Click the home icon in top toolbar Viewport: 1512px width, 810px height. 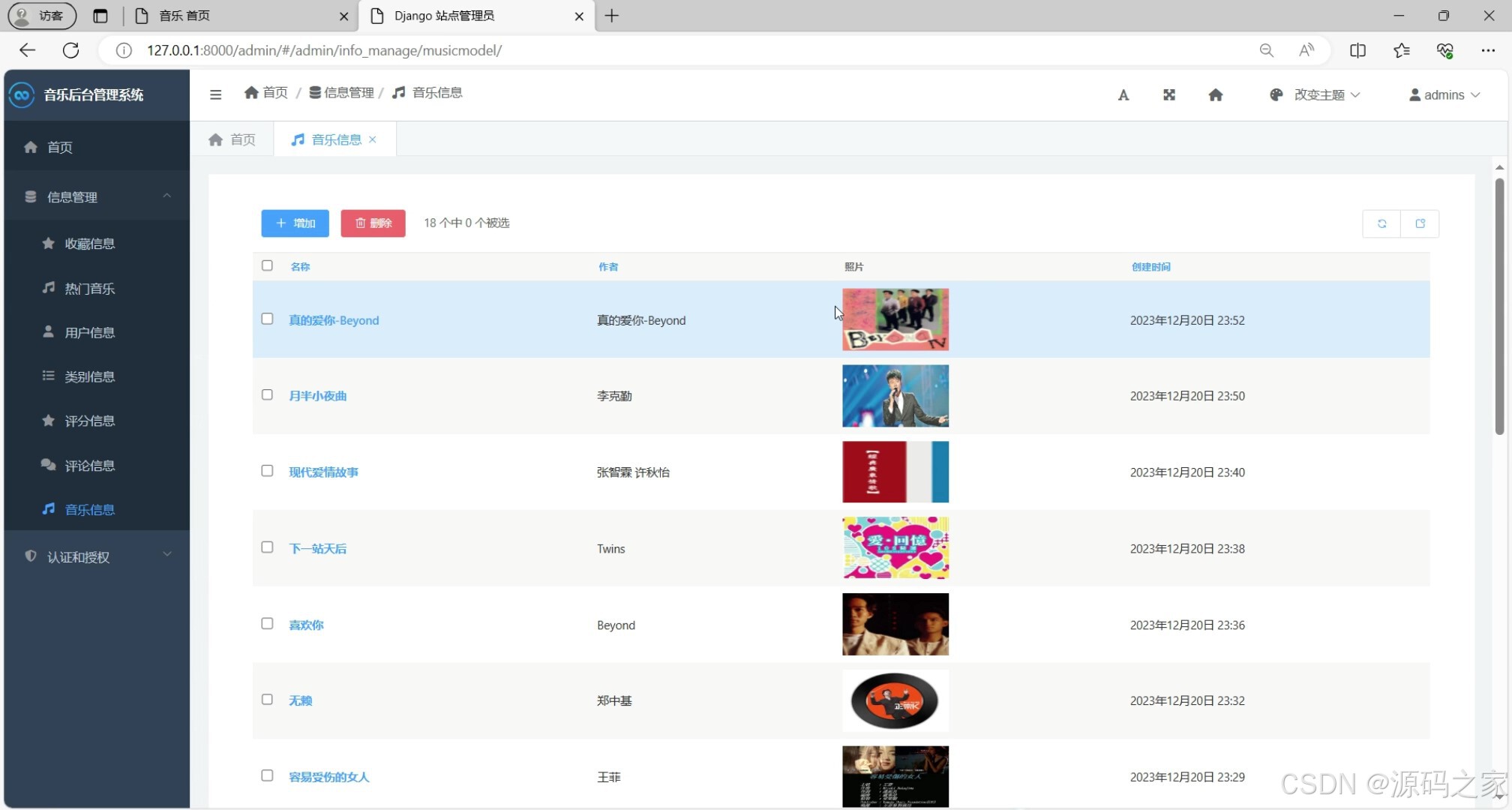(1215, 94)
